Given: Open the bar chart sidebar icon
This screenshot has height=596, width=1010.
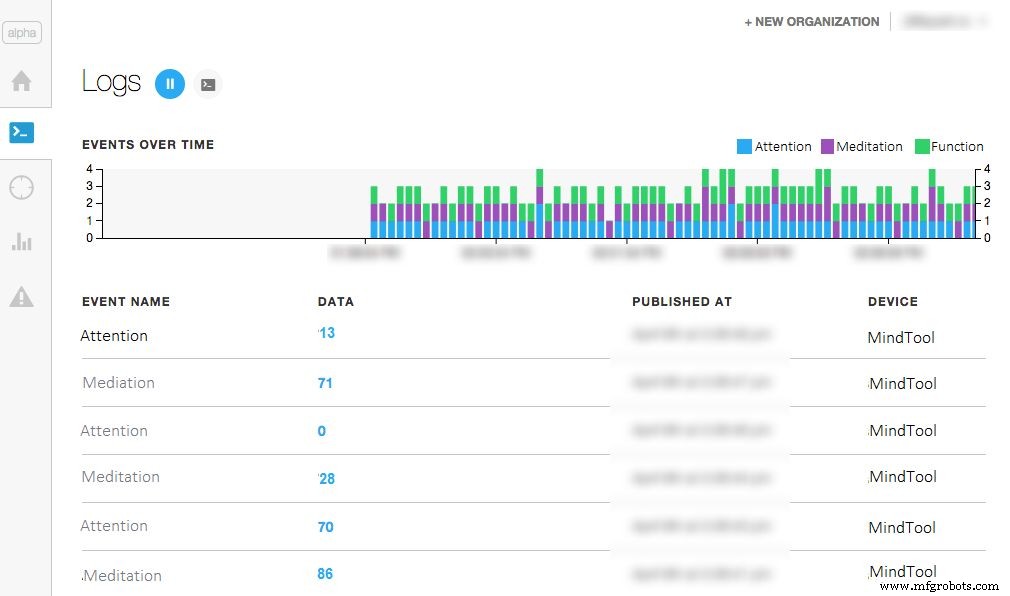Looking at the screenshot, I should (x=21, y=241).
